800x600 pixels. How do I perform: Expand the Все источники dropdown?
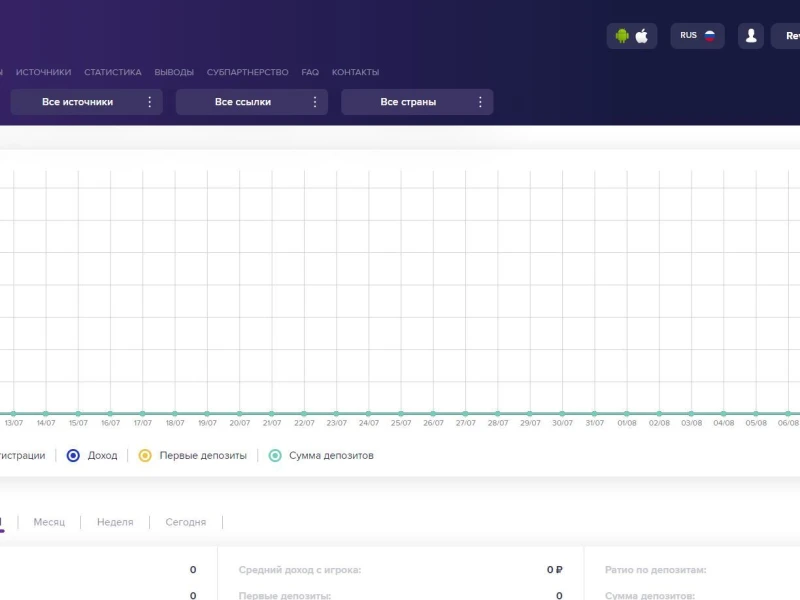[x=78, y=102]
